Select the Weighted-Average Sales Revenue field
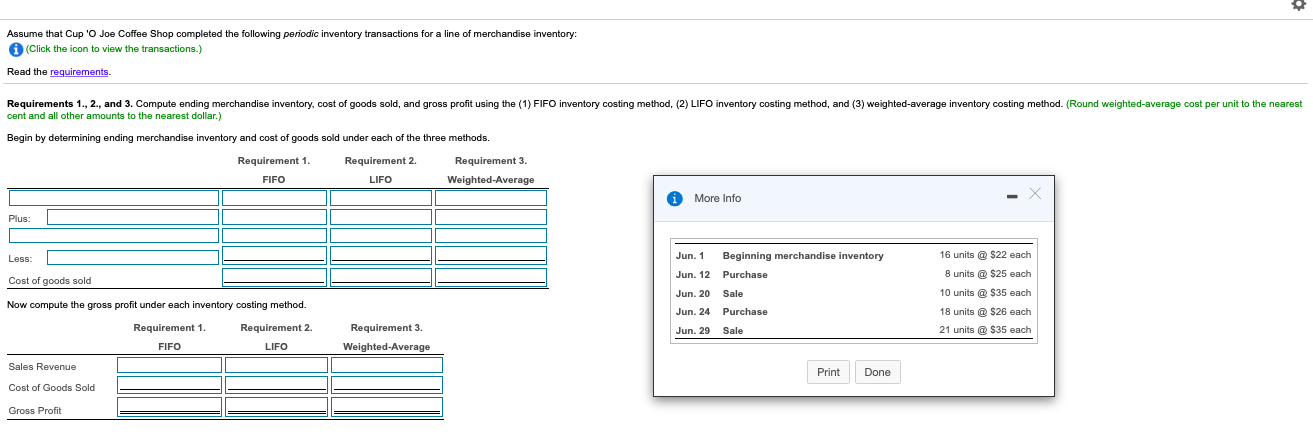 point(387,365)
